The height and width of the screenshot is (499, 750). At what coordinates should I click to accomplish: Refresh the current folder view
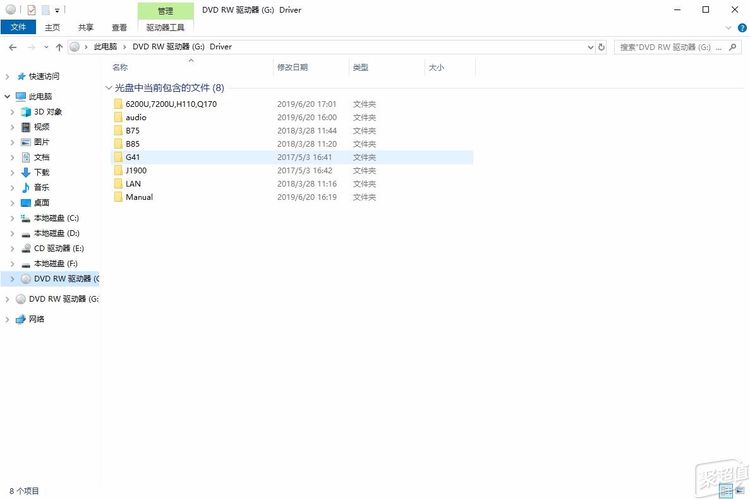coord(601,47)
